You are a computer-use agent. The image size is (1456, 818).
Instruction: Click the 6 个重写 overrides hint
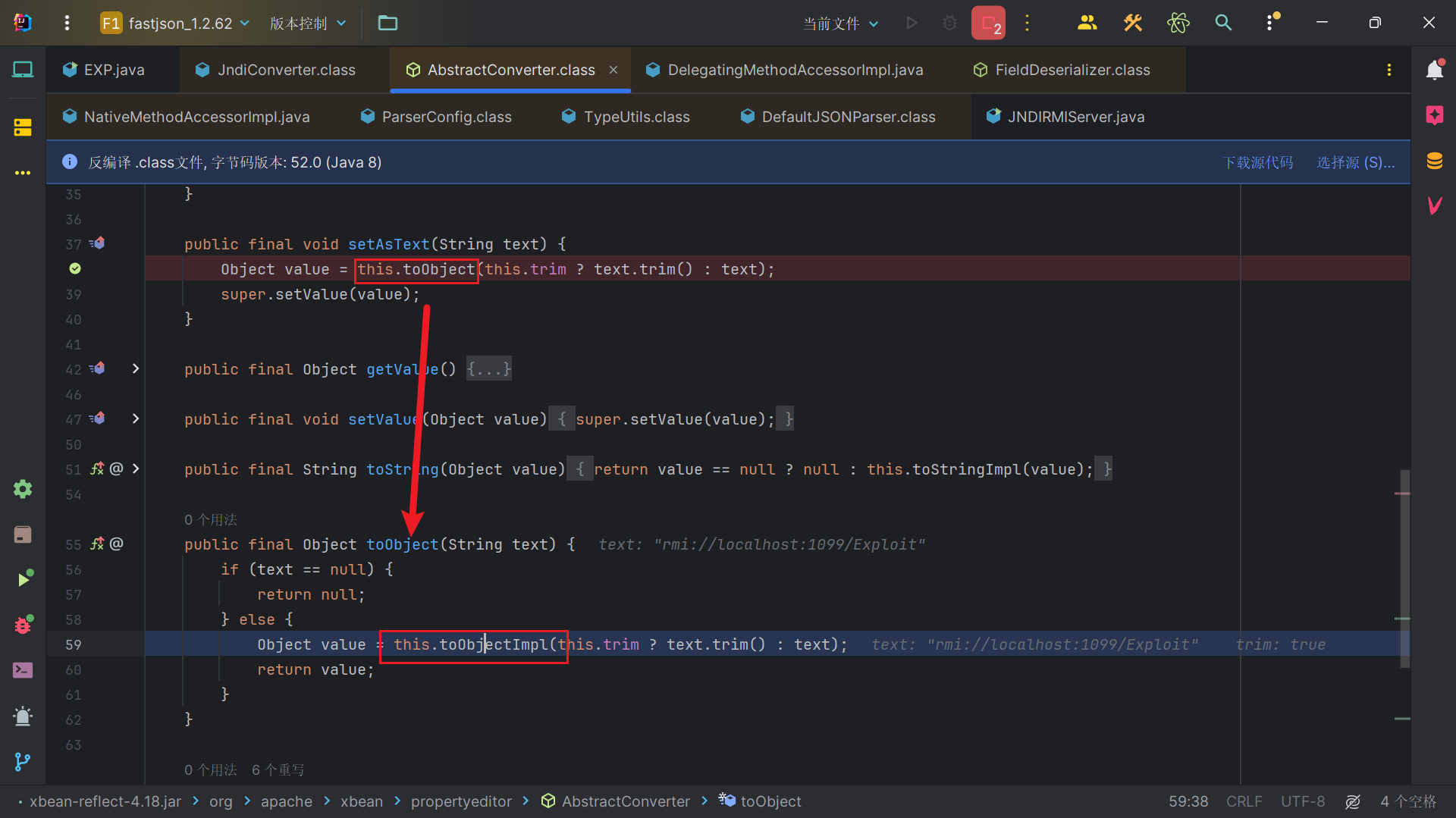point(278,769)
